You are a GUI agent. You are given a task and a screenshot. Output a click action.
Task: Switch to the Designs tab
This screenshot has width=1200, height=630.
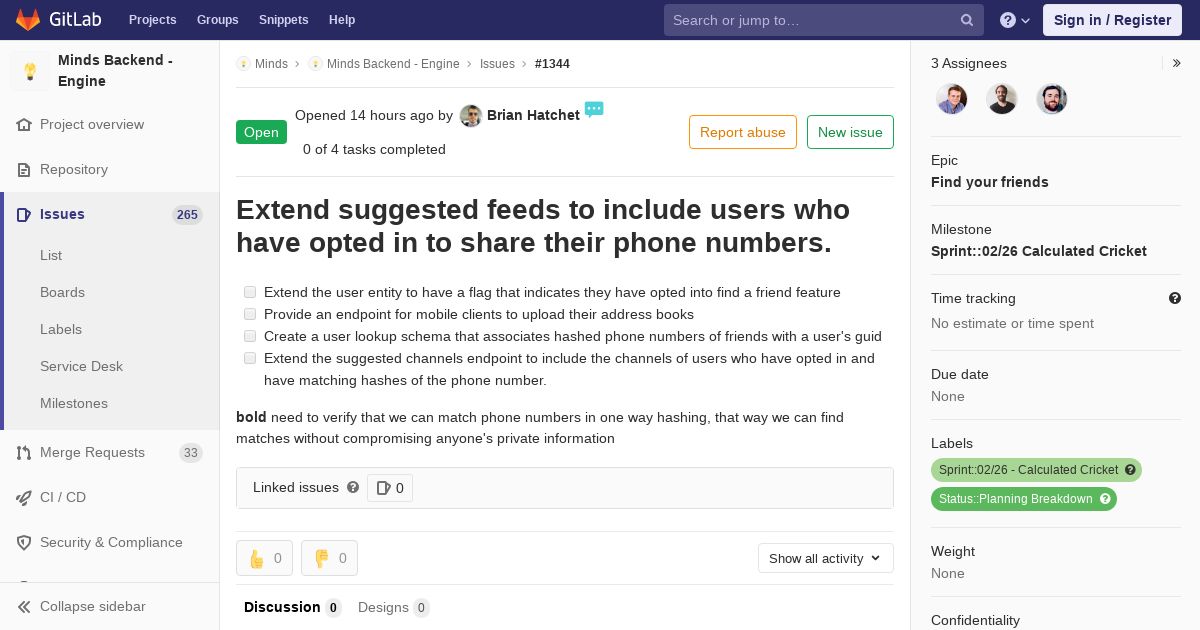tap(383, 607)
